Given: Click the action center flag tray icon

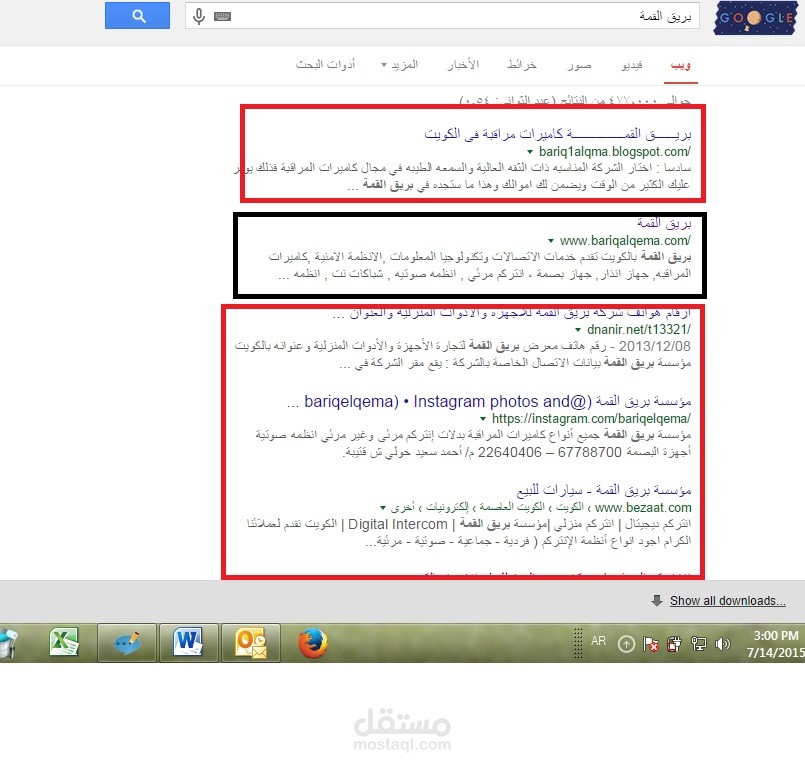Looking at the screenshot, I should pyautogui.click(x=650, y=644).
